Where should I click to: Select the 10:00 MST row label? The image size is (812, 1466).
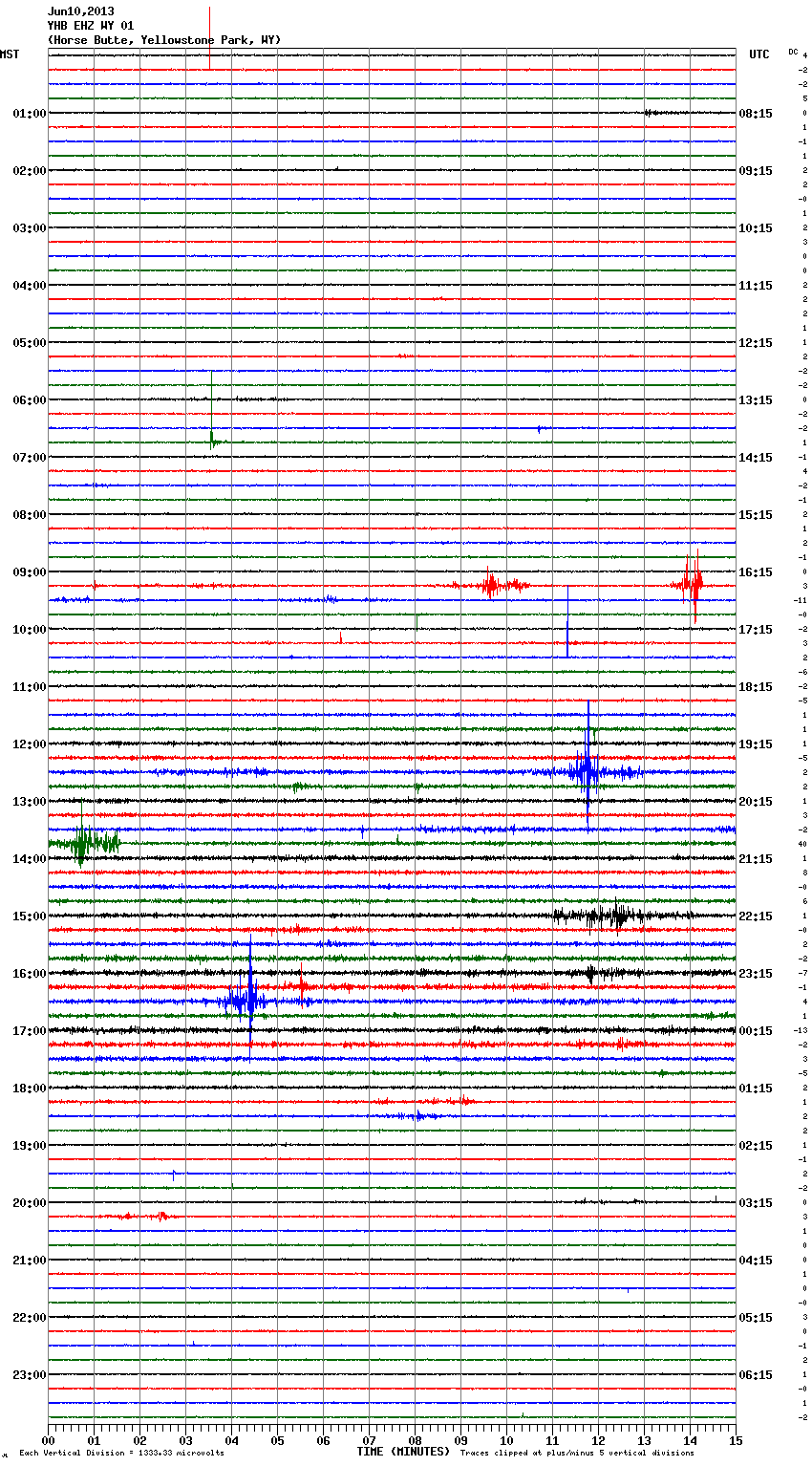click(x=29, y=630)
